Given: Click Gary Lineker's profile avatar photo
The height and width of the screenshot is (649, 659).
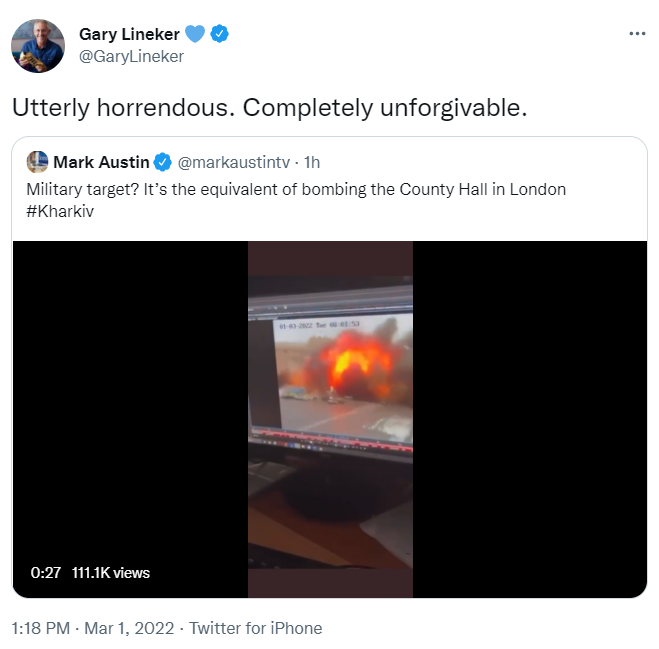Looking at the screenshot, I should coord(38,46).
